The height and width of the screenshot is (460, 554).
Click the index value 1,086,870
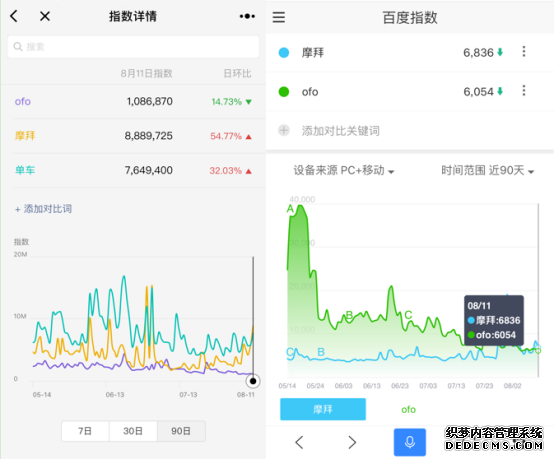point(149,102)
